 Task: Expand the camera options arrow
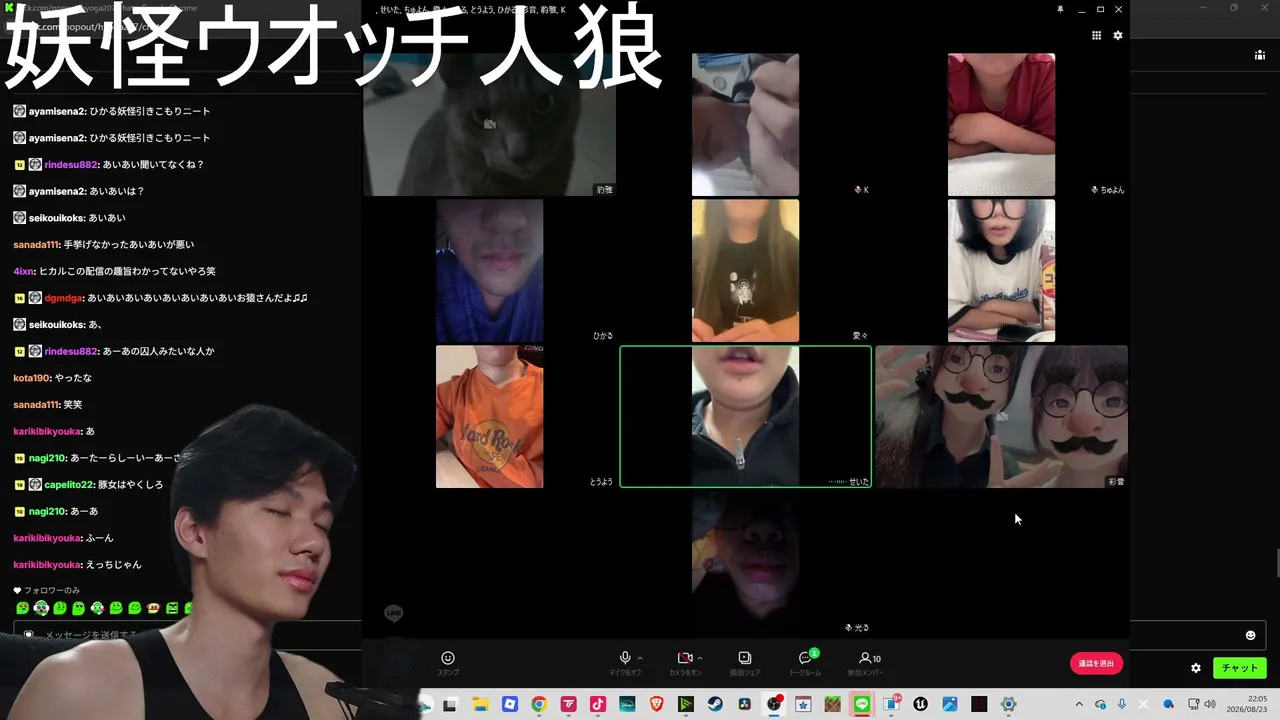pos(700,658)
